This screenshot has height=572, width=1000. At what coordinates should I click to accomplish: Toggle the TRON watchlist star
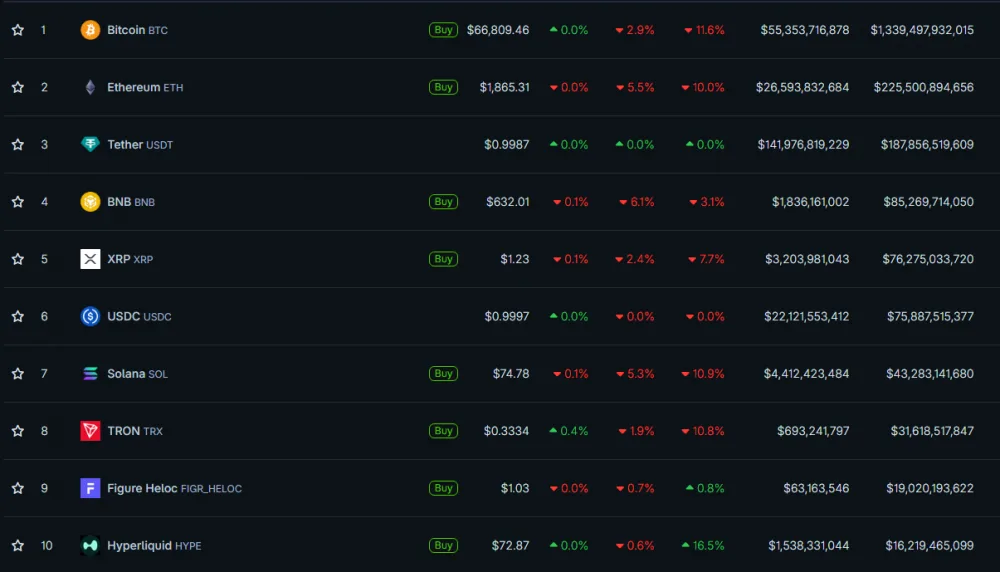tap(18, 431)
